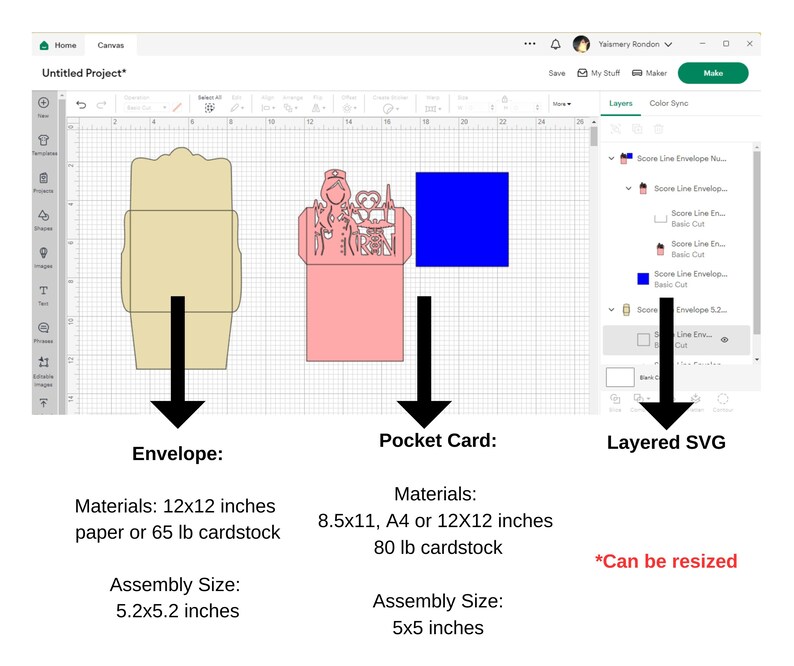This screenshot has width=794, height=666.
Task: Open the Create Sticker dropdown
Action: (390, 108)
